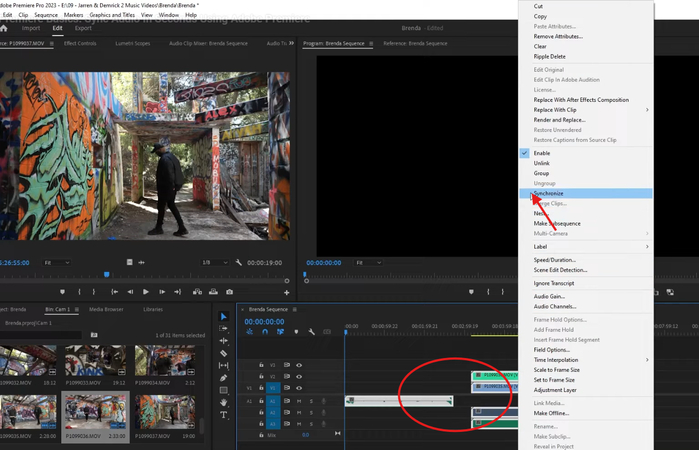Step back one frame in Source monitor
This screenshot has width=699, height=450.
(130, 292)
